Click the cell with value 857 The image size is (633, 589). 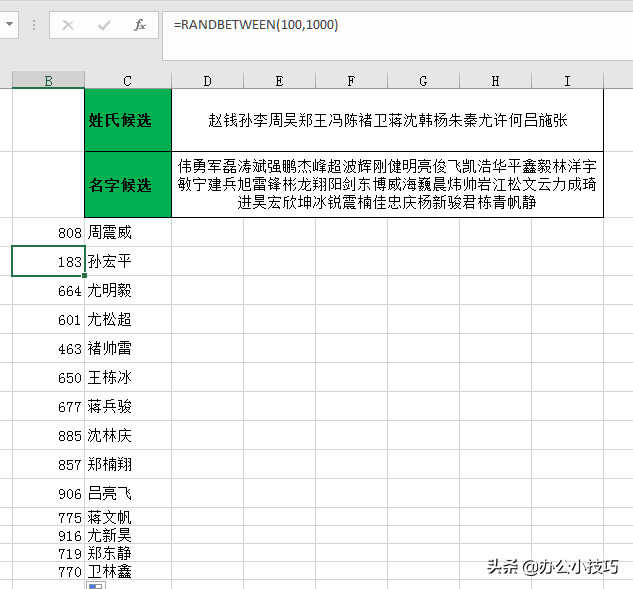[x=48, y=465]
